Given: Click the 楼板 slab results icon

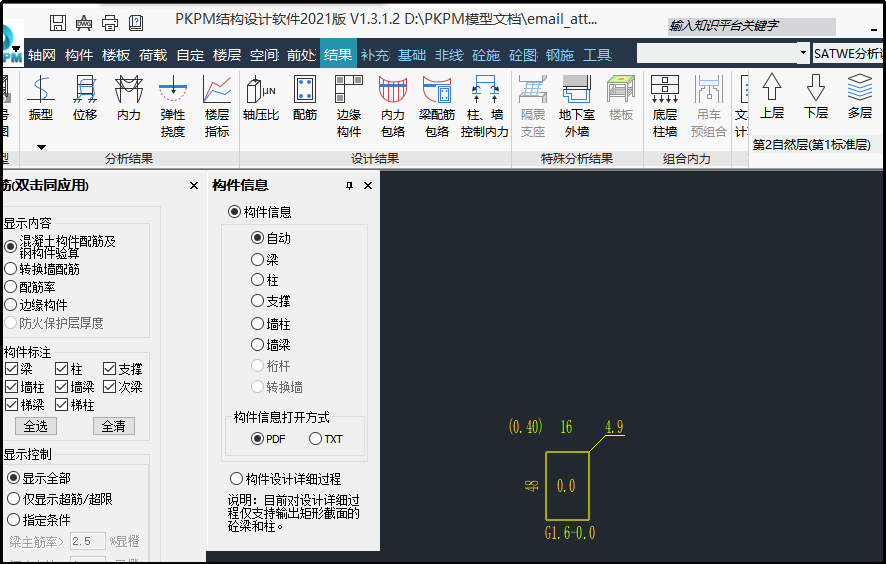Looking at the screenshot, I should click(621, 98).
